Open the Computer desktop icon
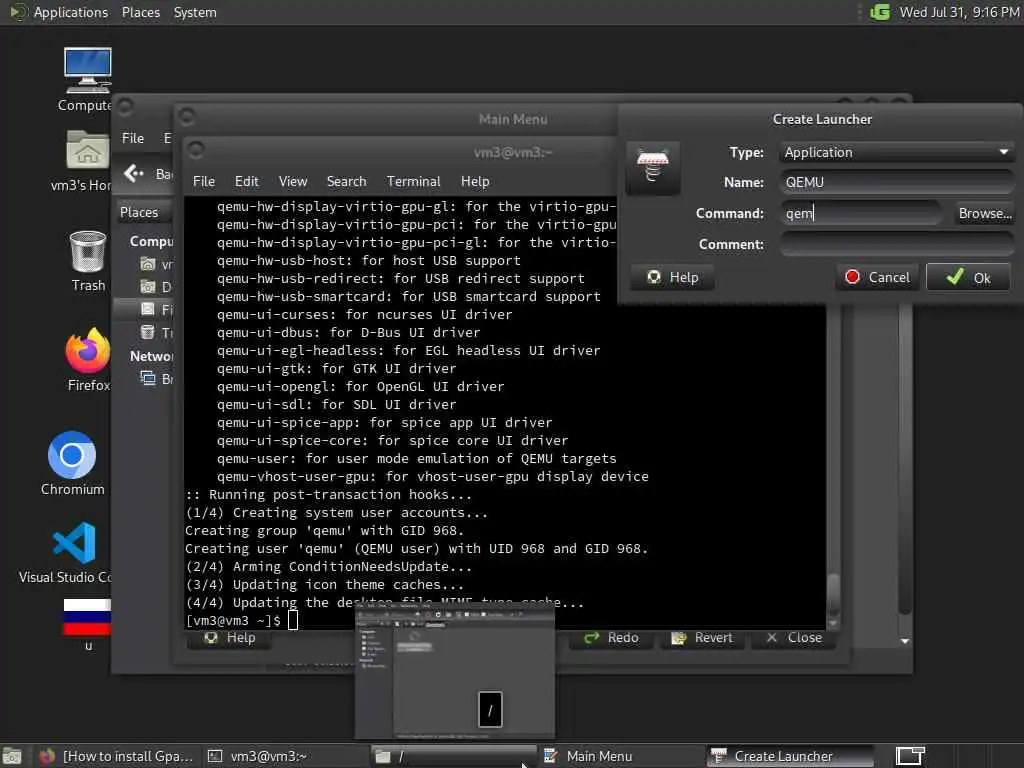Image resolution: width=1024 pixels, height=768 pixels. click(87, 80)
